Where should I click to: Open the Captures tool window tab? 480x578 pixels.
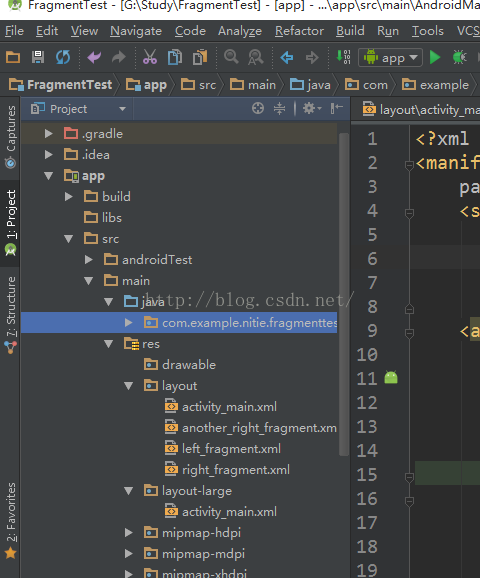click(10, 137)
